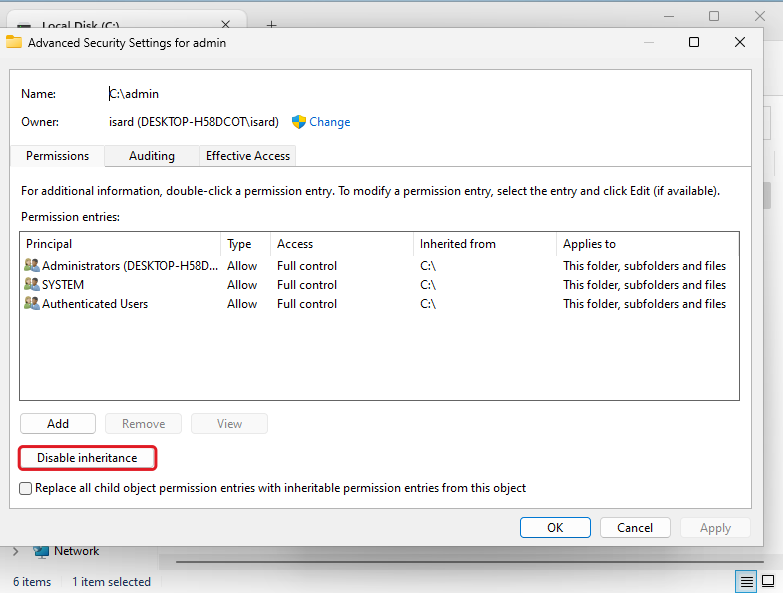Image resolution: width=783 pixels, height=593 pixels.
Task: Click the folder icon in dialog title bar
Action: point(14,42)
